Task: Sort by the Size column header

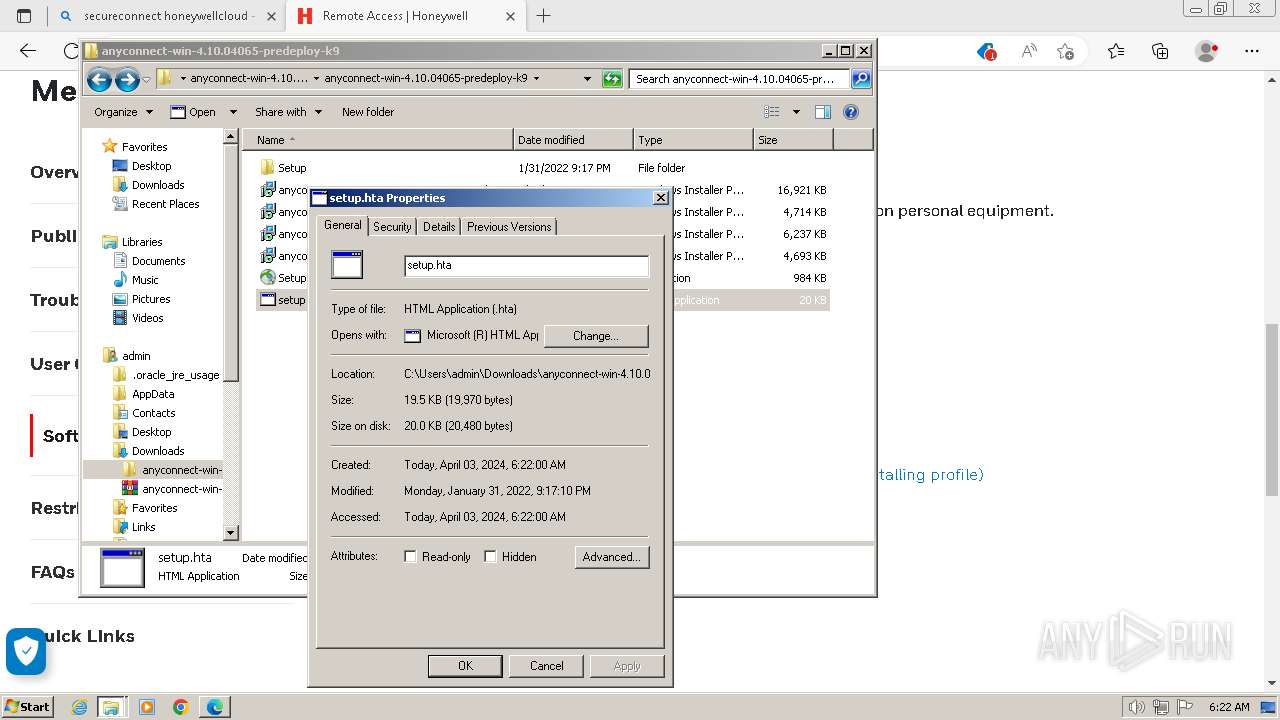Action: (793, 140)
